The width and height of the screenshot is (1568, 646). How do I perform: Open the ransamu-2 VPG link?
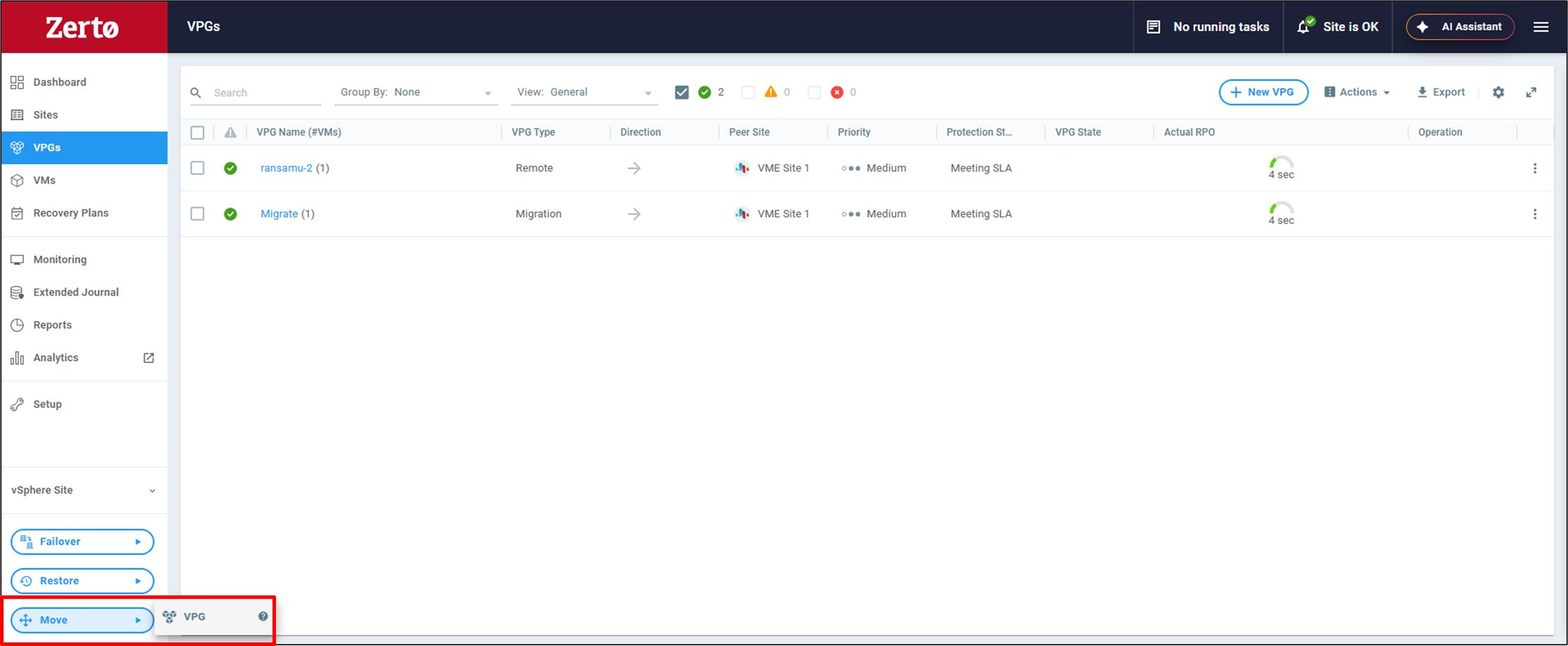(x=286, y=169)
